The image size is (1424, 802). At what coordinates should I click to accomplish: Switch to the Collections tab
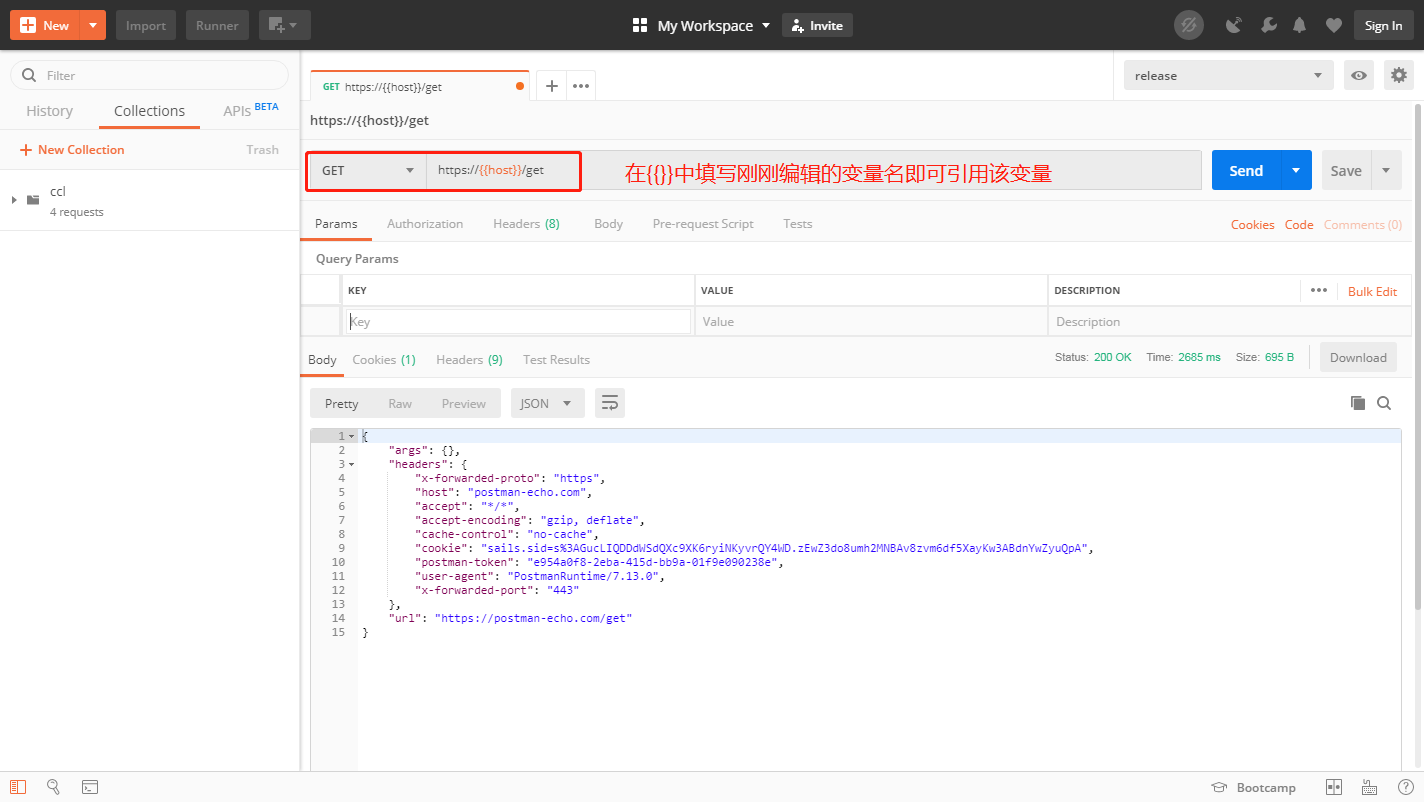(x=149, y=111)
